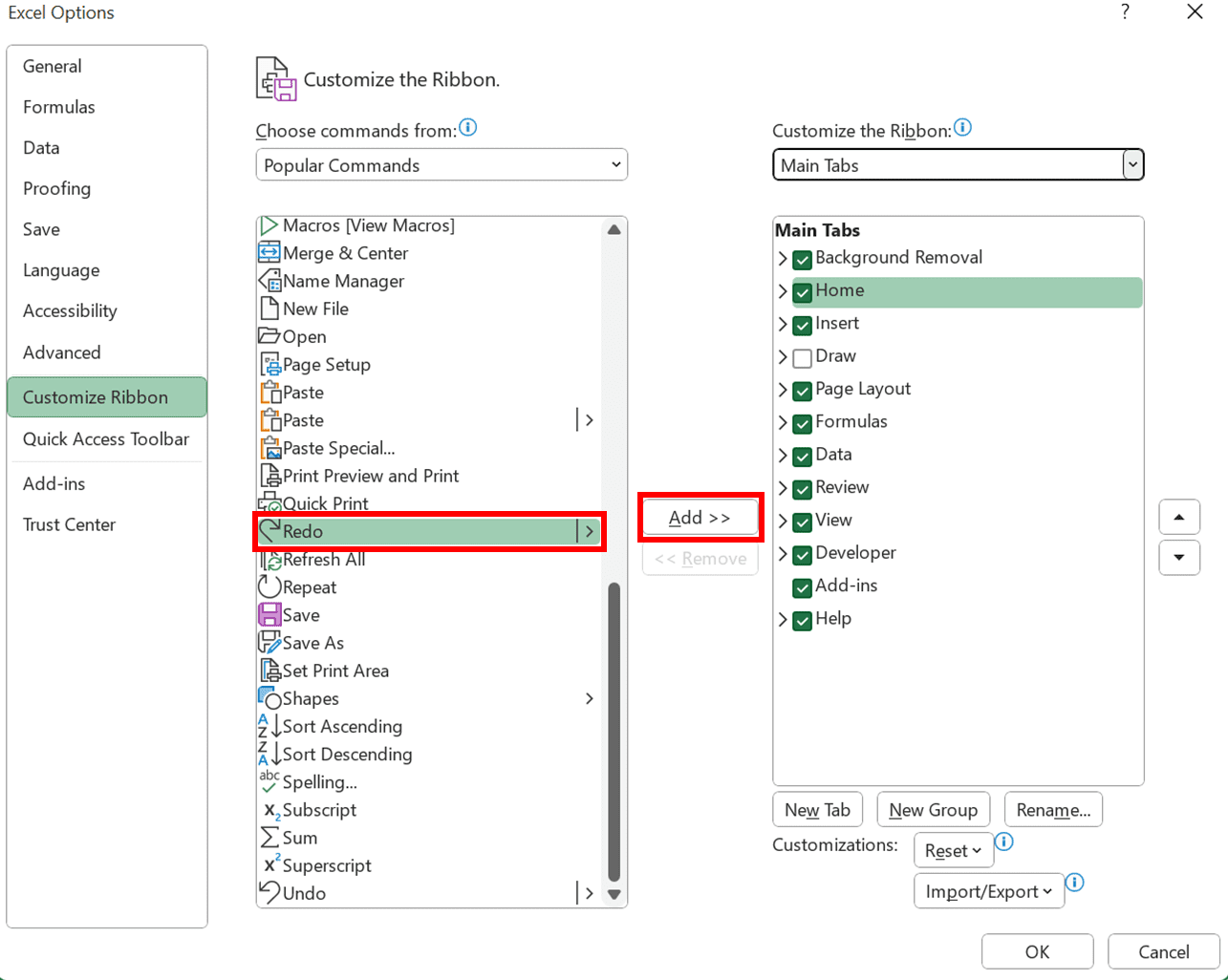Open the Import/Export dropdown button
This screenshot has width=1228, height=980.
pos(989,891)
